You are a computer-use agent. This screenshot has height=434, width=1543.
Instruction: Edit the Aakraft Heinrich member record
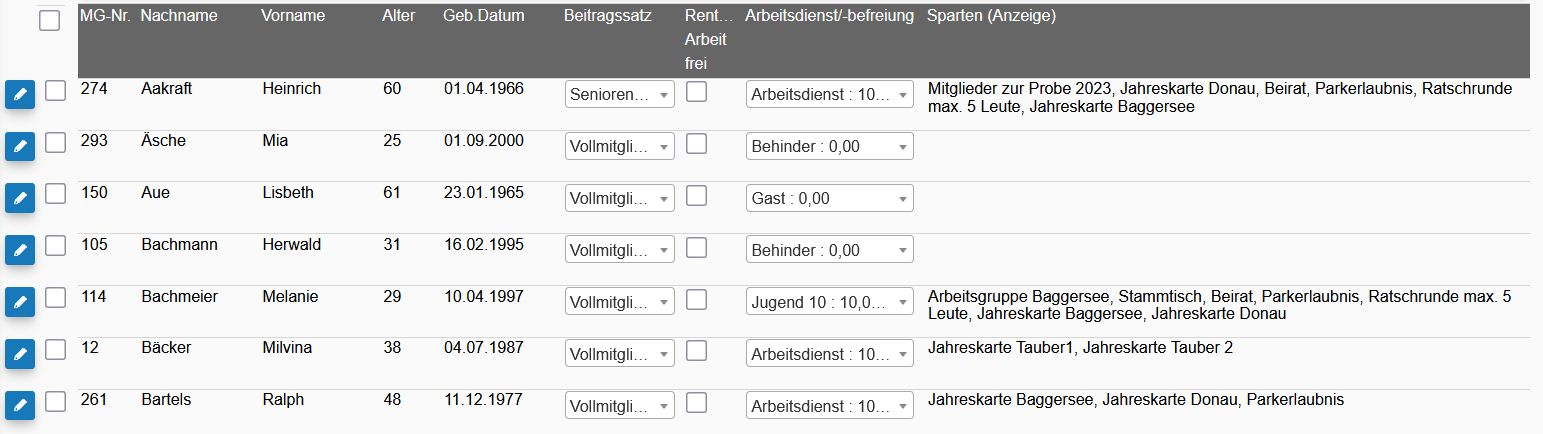point(20,95)
